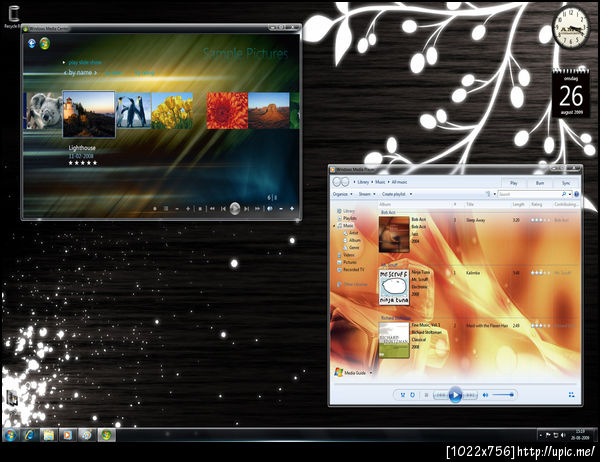This screenshot has width=600, height=462.
Task: Open the Media Guide dropdown arrow
Action: point(371,373)
